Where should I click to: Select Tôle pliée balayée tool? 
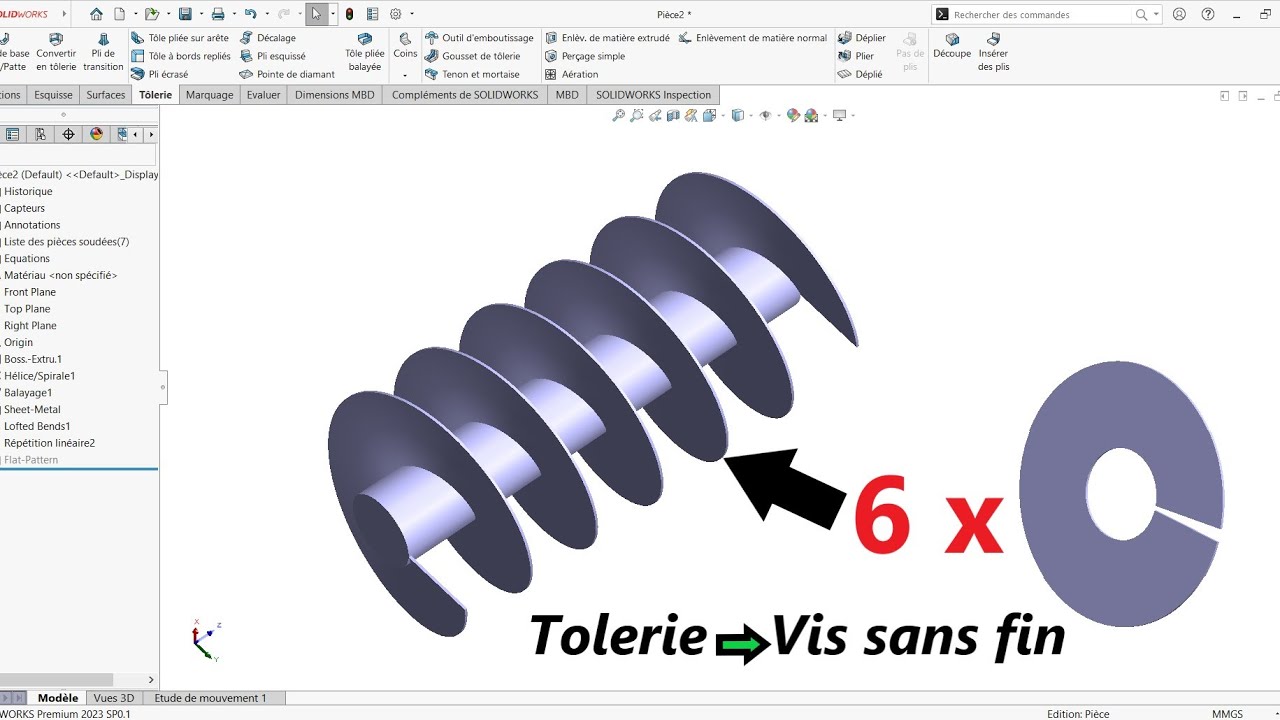pyautogui.click(x=365, y=52)
